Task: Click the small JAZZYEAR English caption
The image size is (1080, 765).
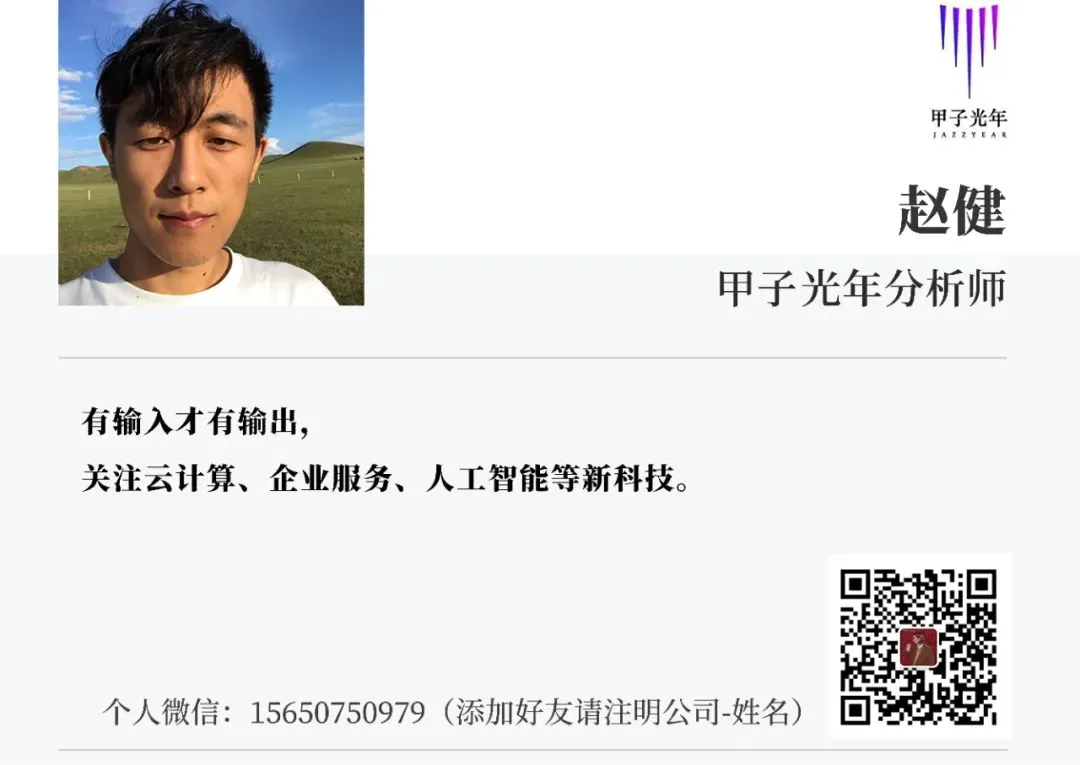Action: [969, 135]
